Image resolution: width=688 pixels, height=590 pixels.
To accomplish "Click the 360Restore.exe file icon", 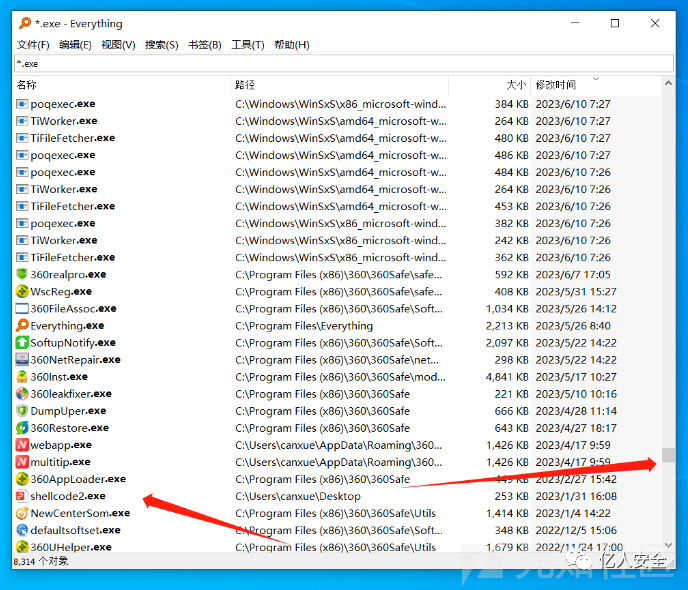I will [x=22, y=428].
